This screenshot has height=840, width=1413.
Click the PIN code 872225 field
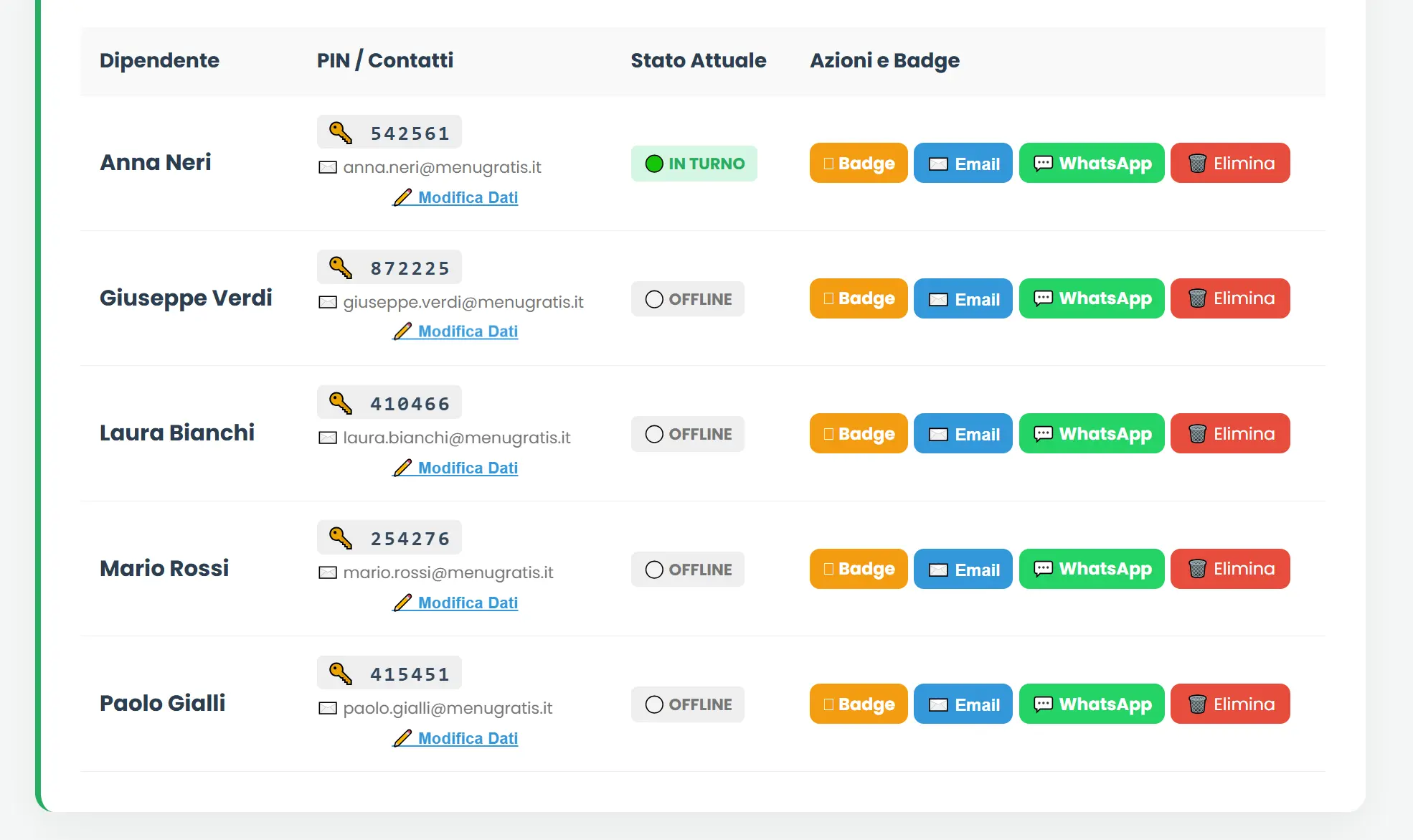(x=389, y=268)
